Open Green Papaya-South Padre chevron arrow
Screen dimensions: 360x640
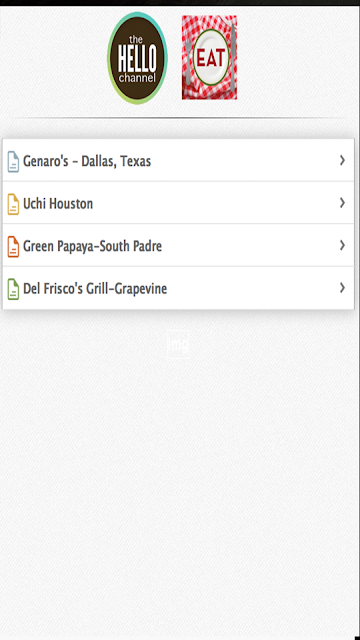coord(342,245)
